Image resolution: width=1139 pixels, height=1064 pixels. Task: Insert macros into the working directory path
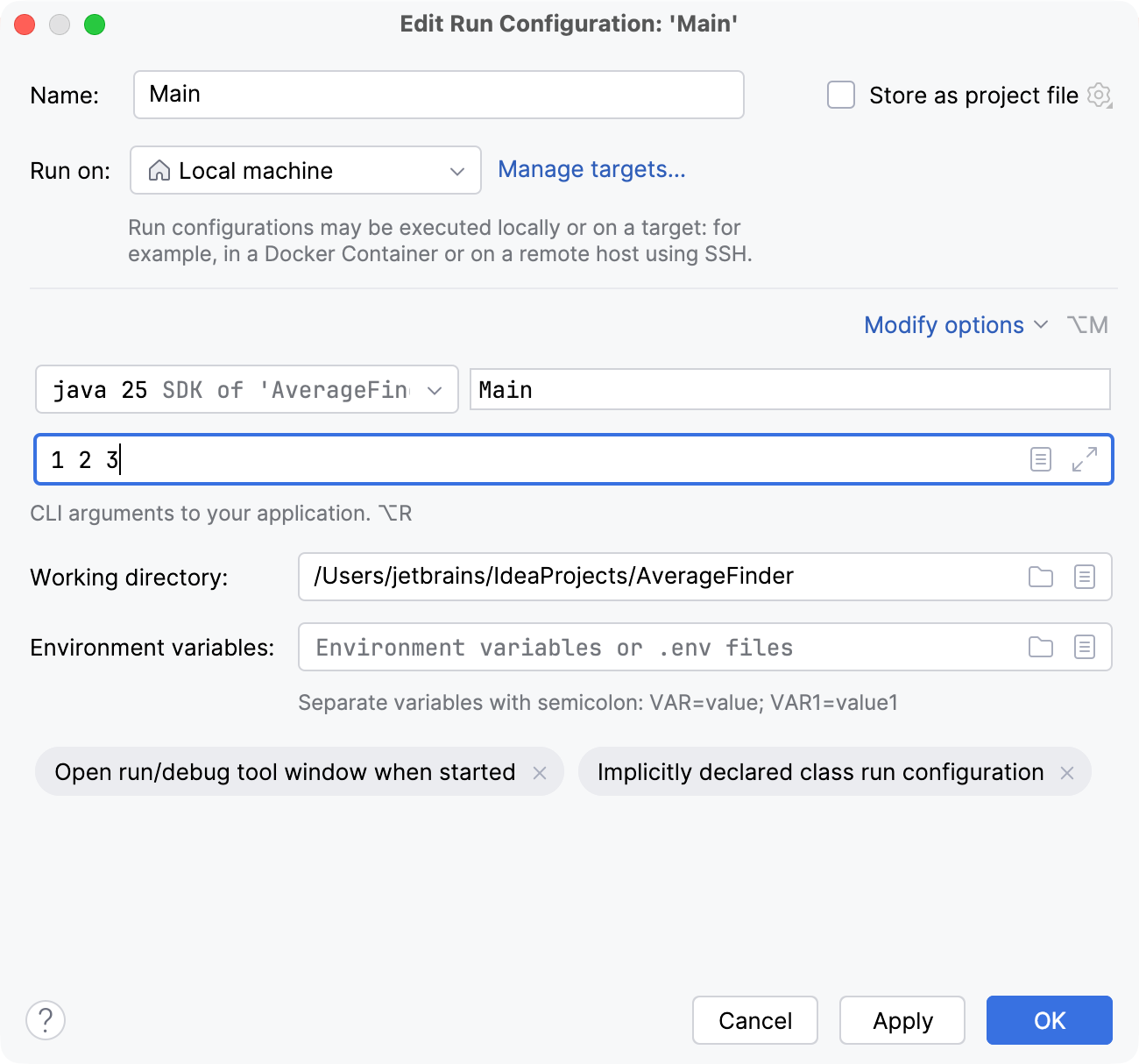tap(1085, 577)
